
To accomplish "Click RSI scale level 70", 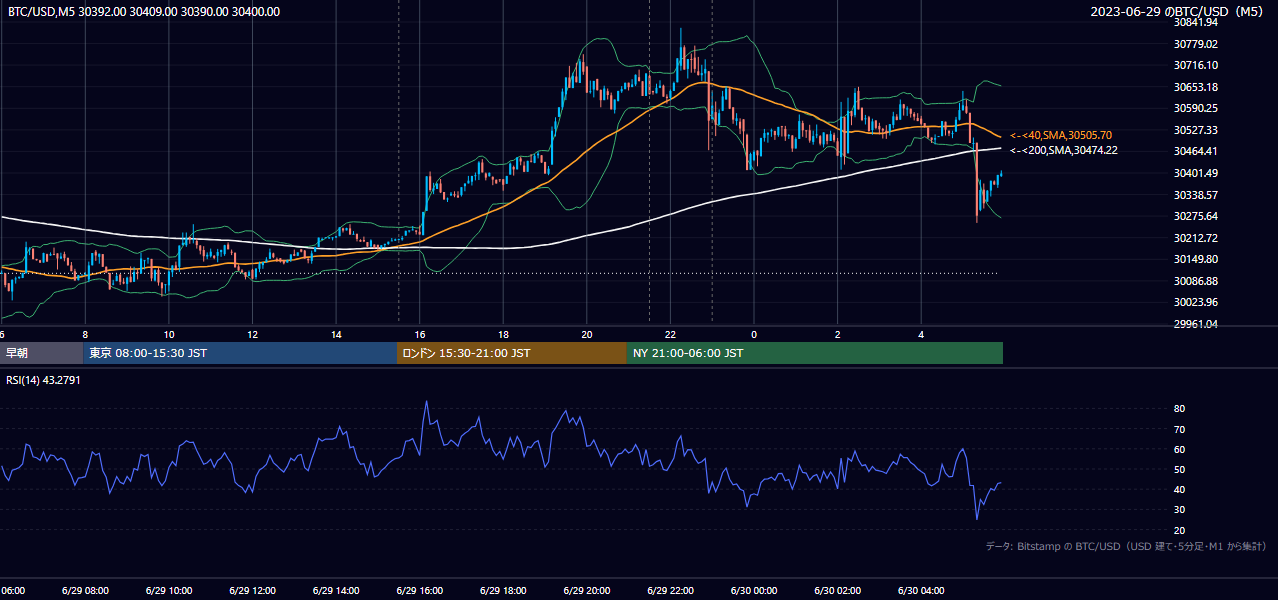I will [1180, 429].
